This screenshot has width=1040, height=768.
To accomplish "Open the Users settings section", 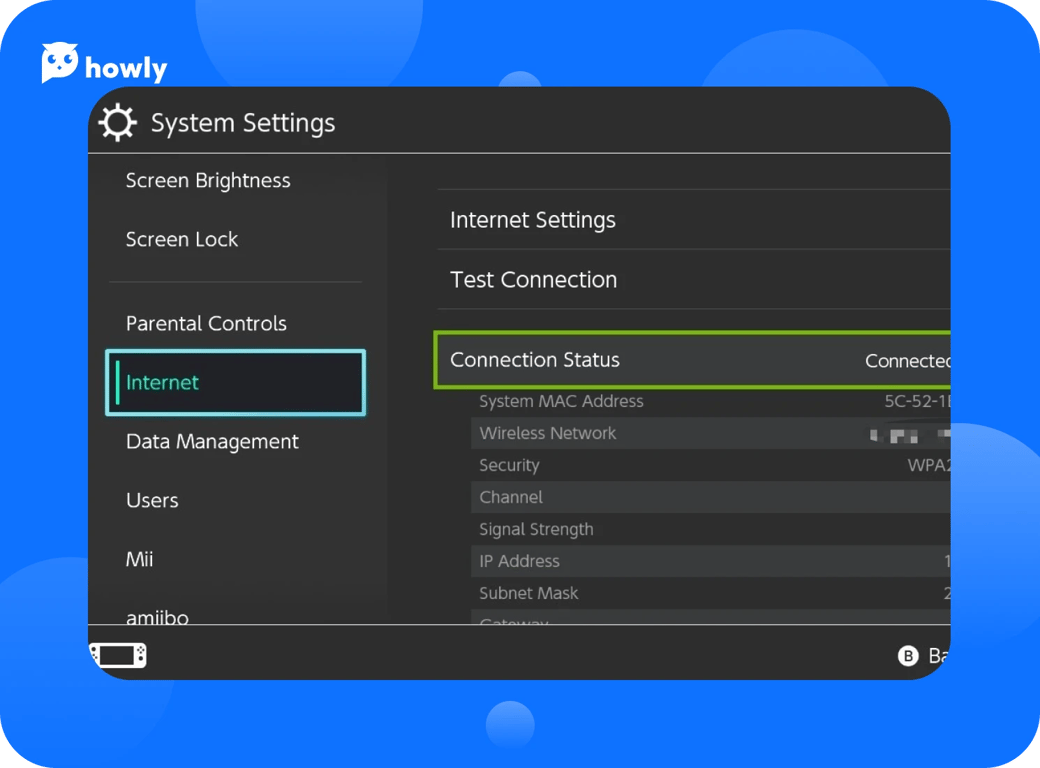I will pyautogui.click(x=152, y=501).
